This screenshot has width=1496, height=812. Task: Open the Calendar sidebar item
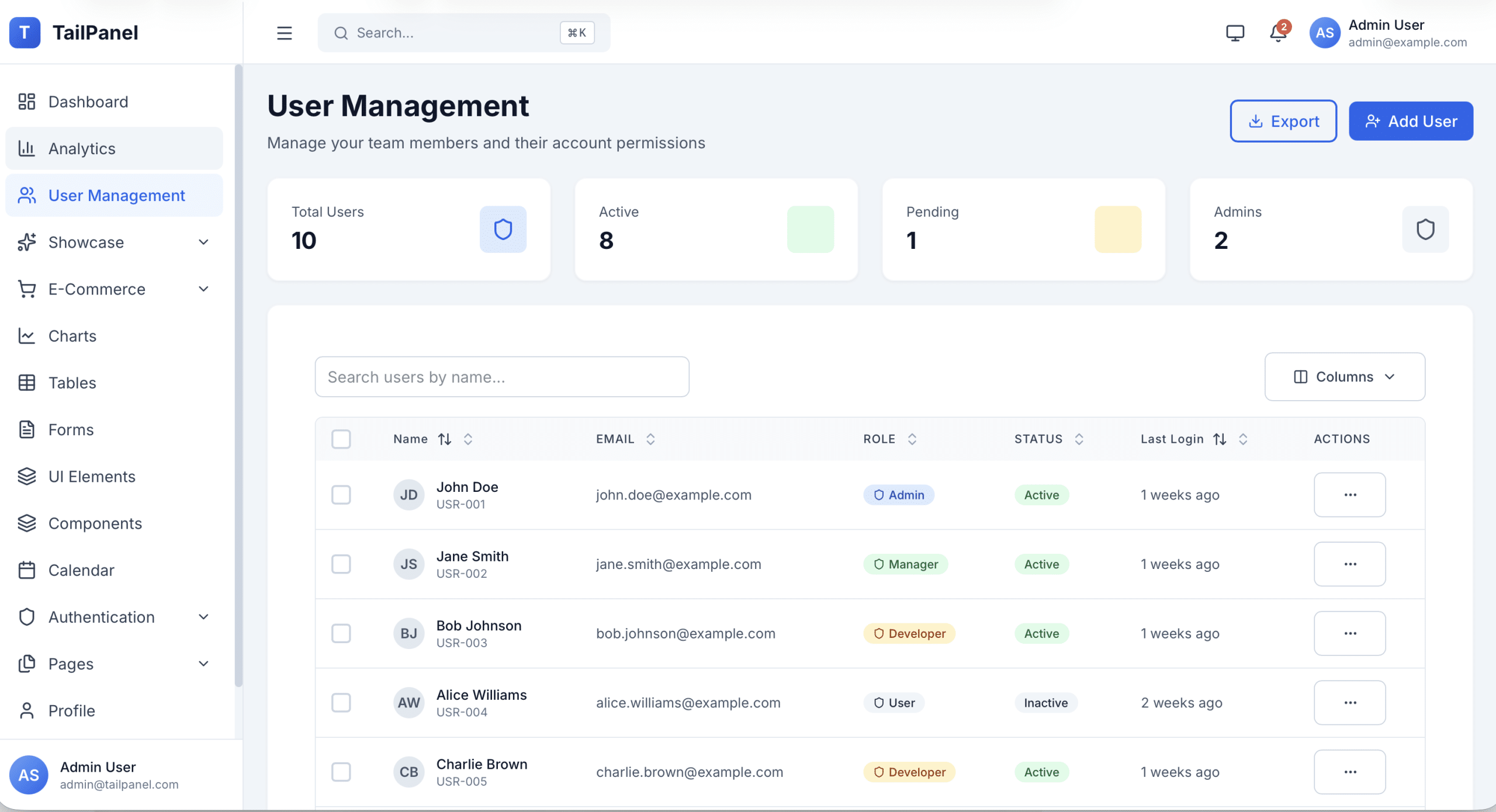click(x=81, y=570)
